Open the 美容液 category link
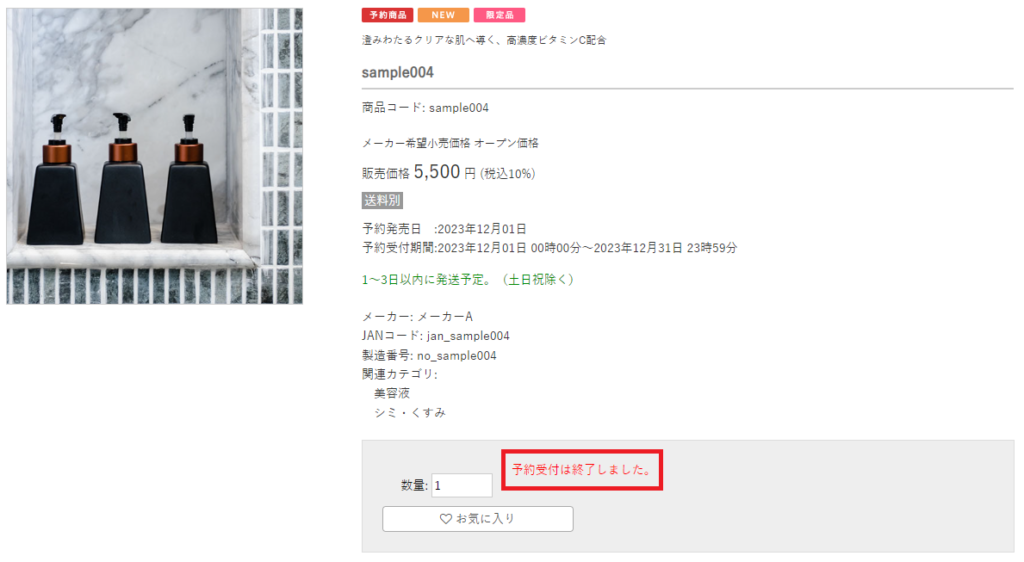 [x=392, y=393]
